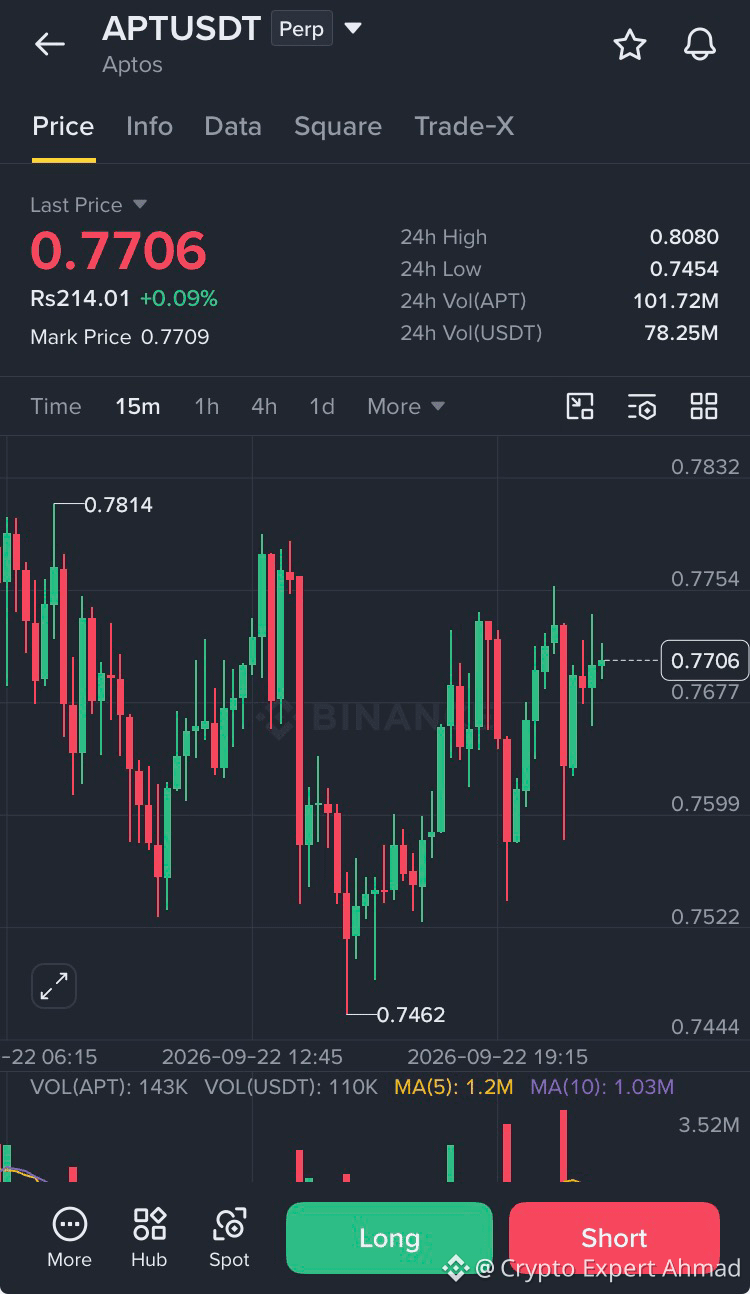Select the 1h interval

pos(206,407)
